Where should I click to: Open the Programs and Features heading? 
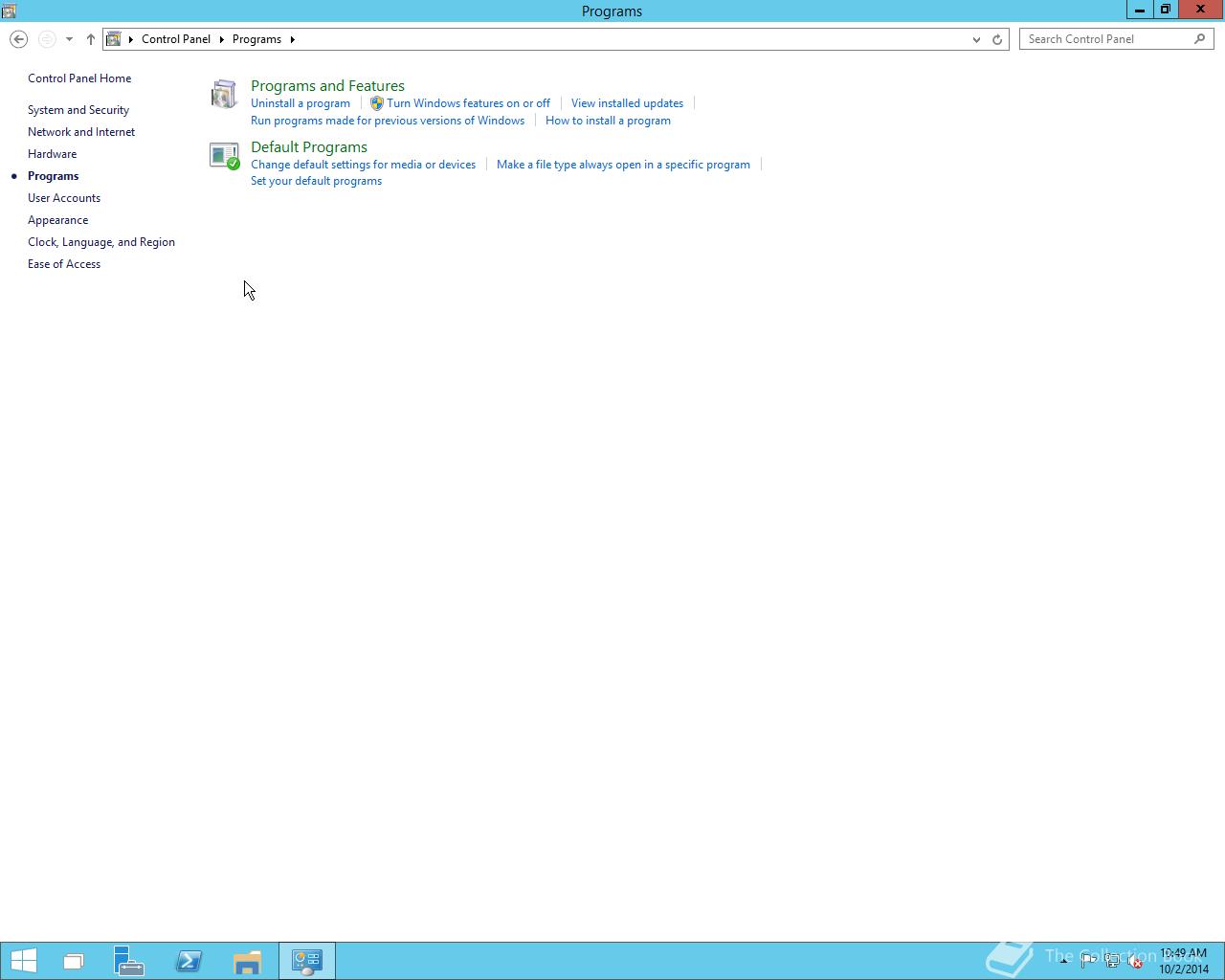[x=327, y=86]
